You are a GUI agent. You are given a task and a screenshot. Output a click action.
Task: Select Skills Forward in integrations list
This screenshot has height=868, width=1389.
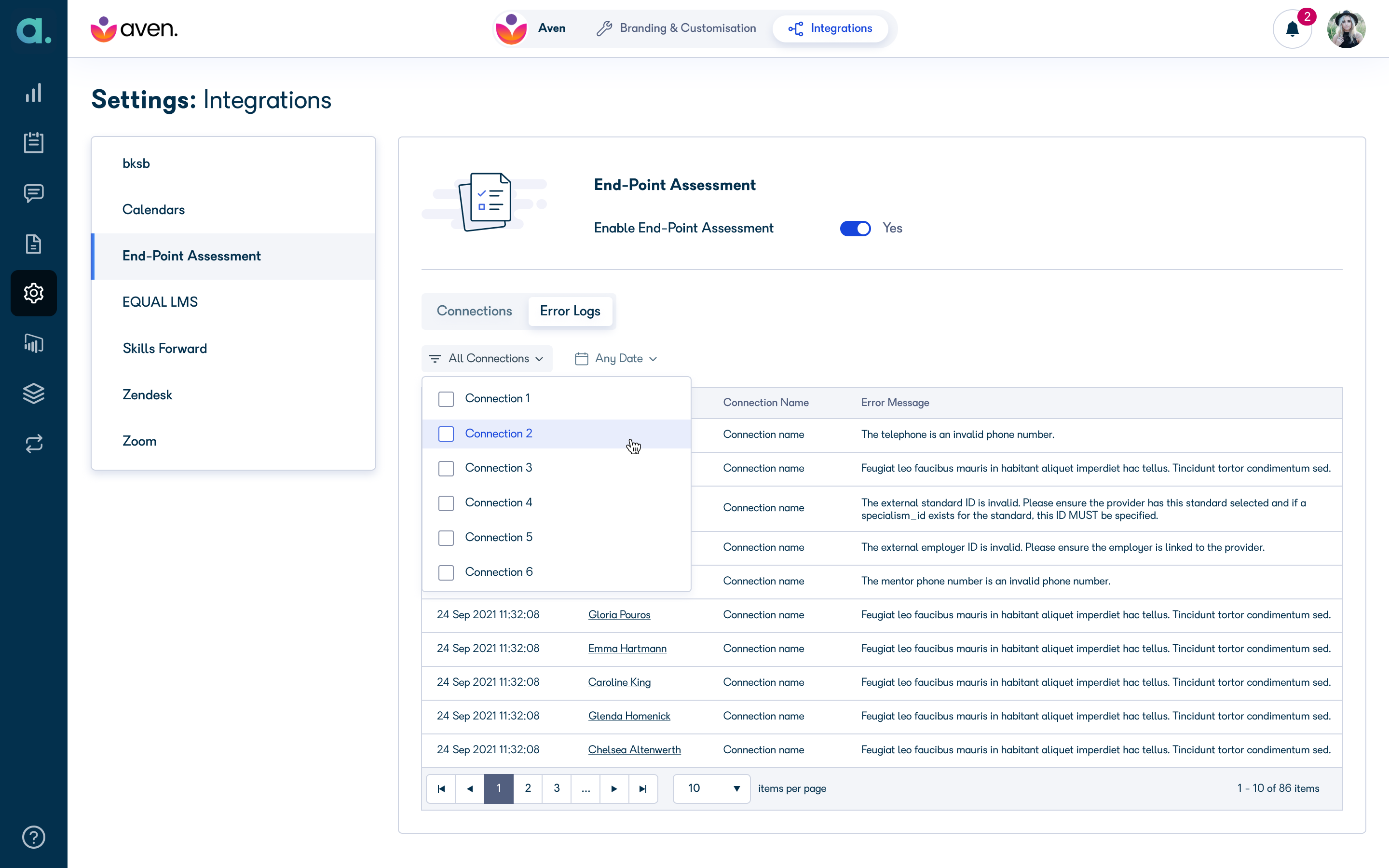coord(233,349)
